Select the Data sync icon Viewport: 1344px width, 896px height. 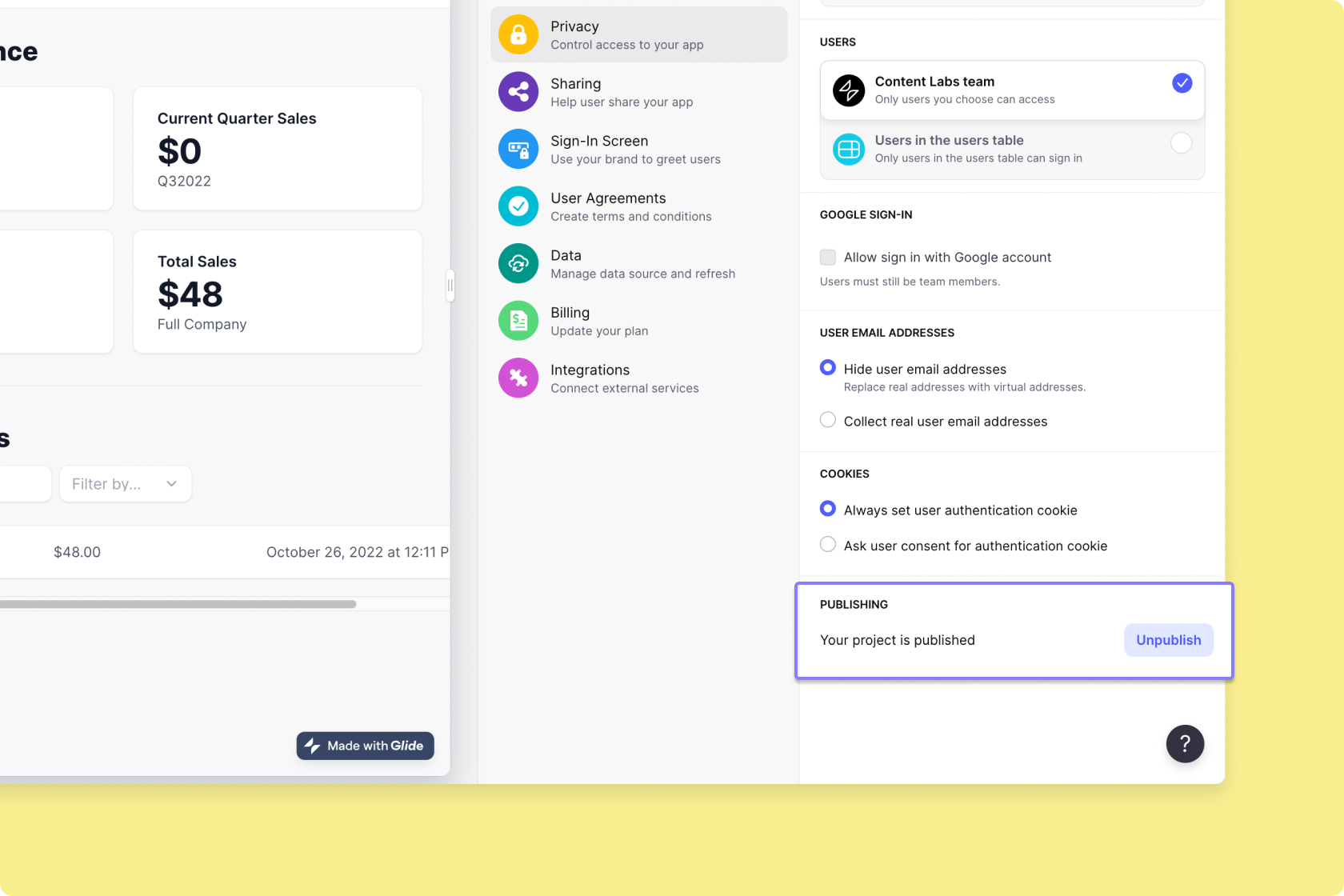click(x=518, y=263)
